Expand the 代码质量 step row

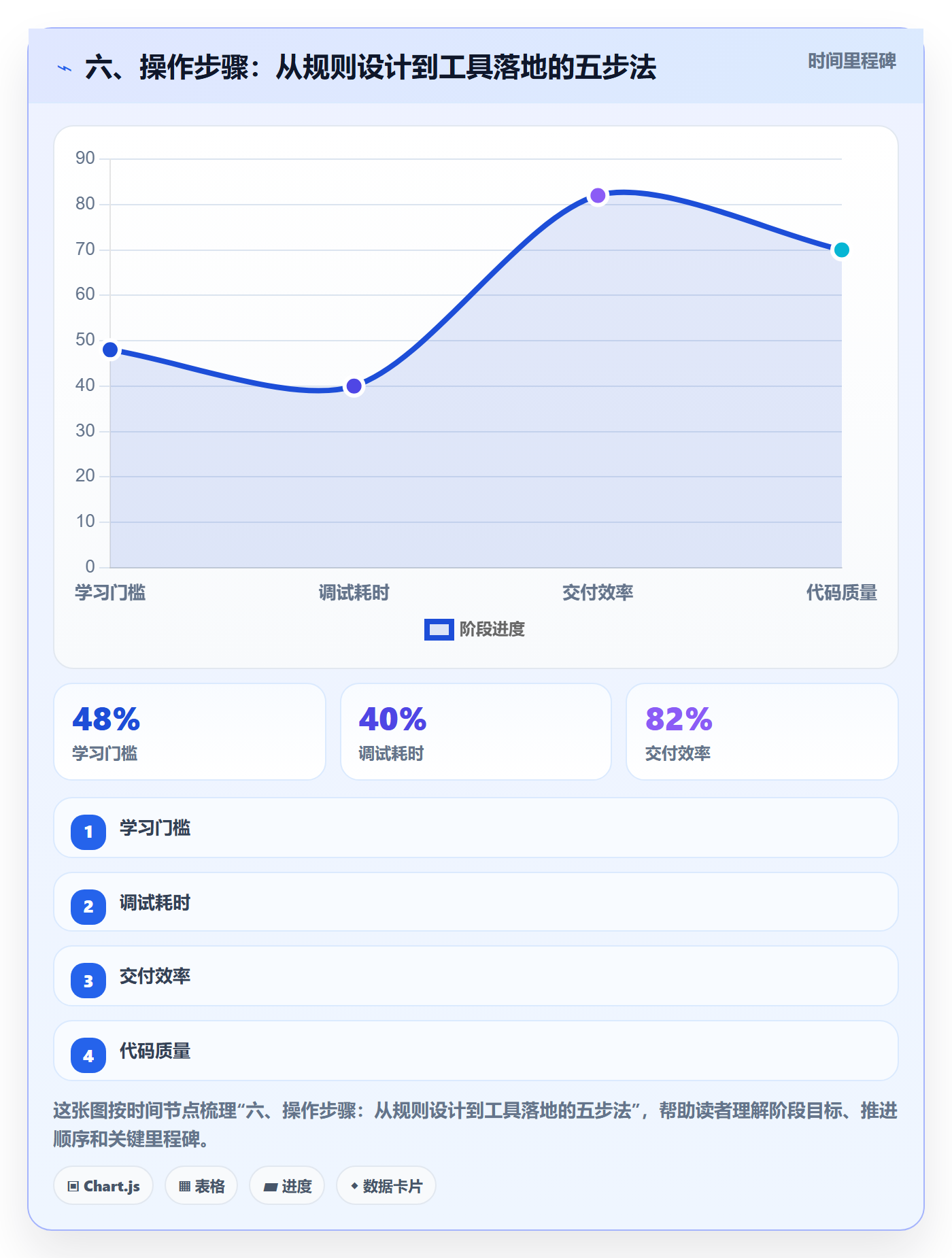point(476,1051)
